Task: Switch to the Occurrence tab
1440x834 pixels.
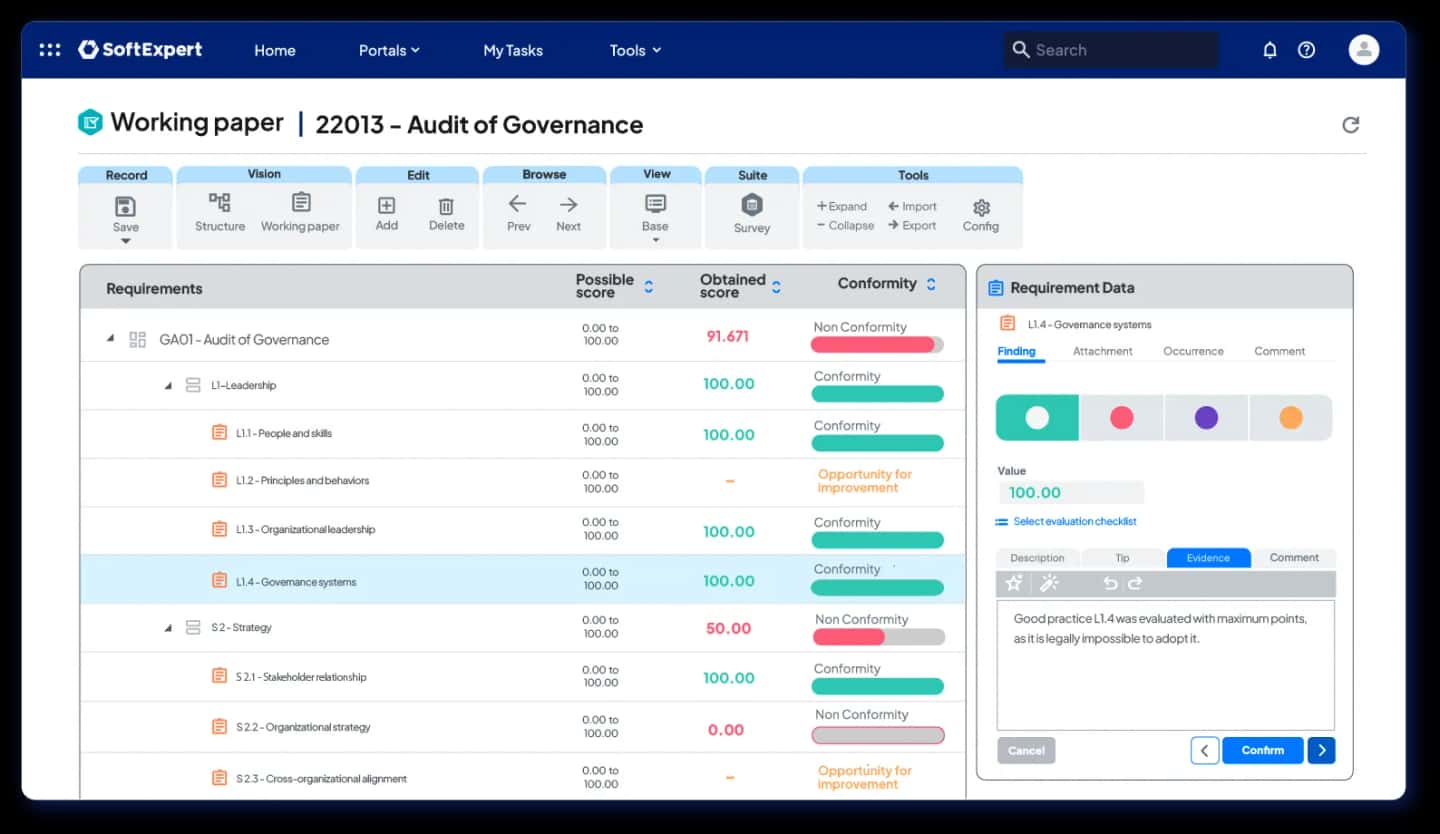Action: click(x=1193, y=351)
